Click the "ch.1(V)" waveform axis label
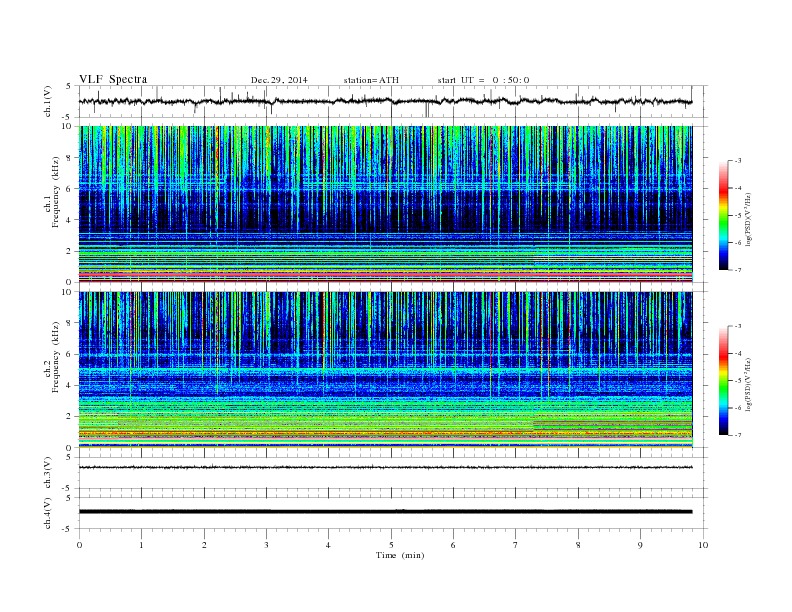The width and height of the screenshot is (792, 612). 48,101
